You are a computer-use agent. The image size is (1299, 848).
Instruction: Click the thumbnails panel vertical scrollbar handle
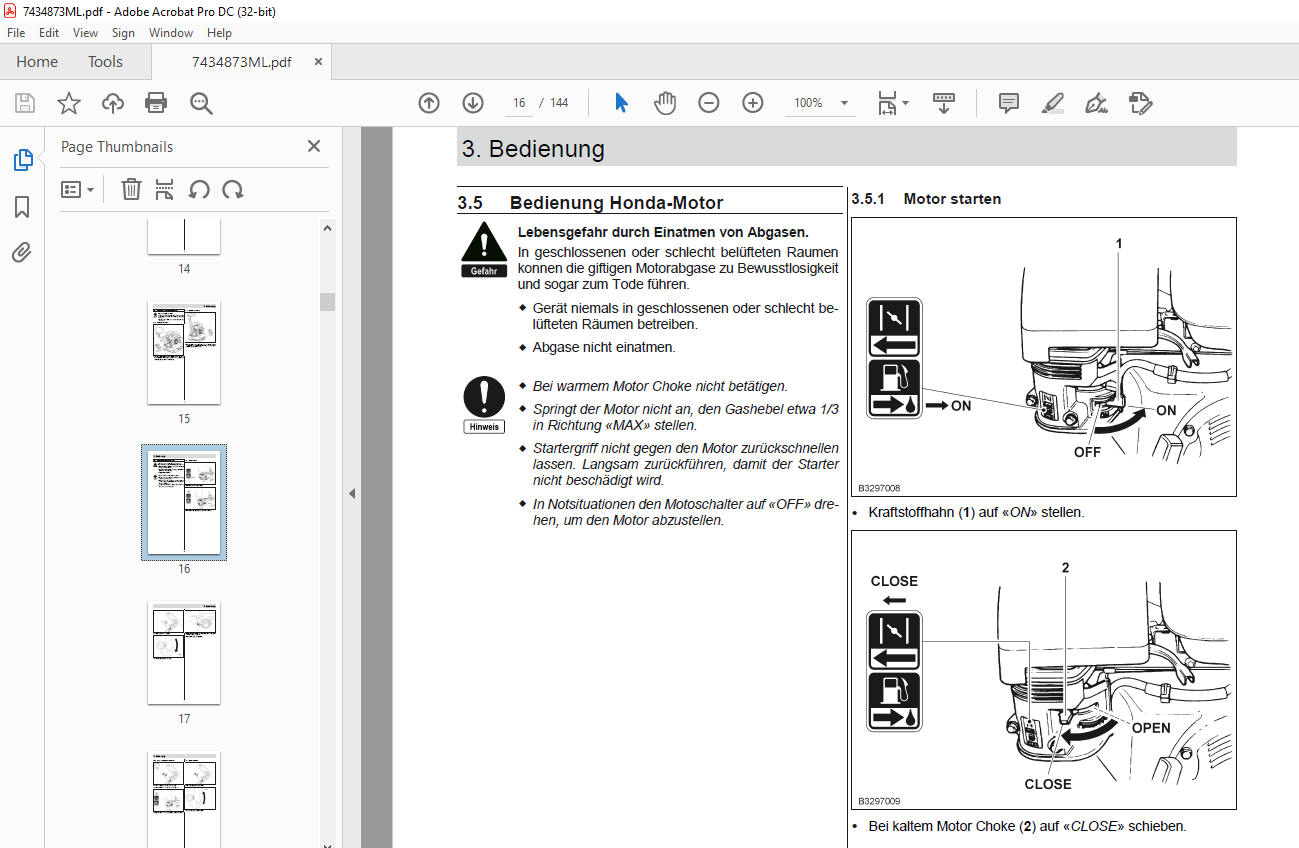(327, 302)
